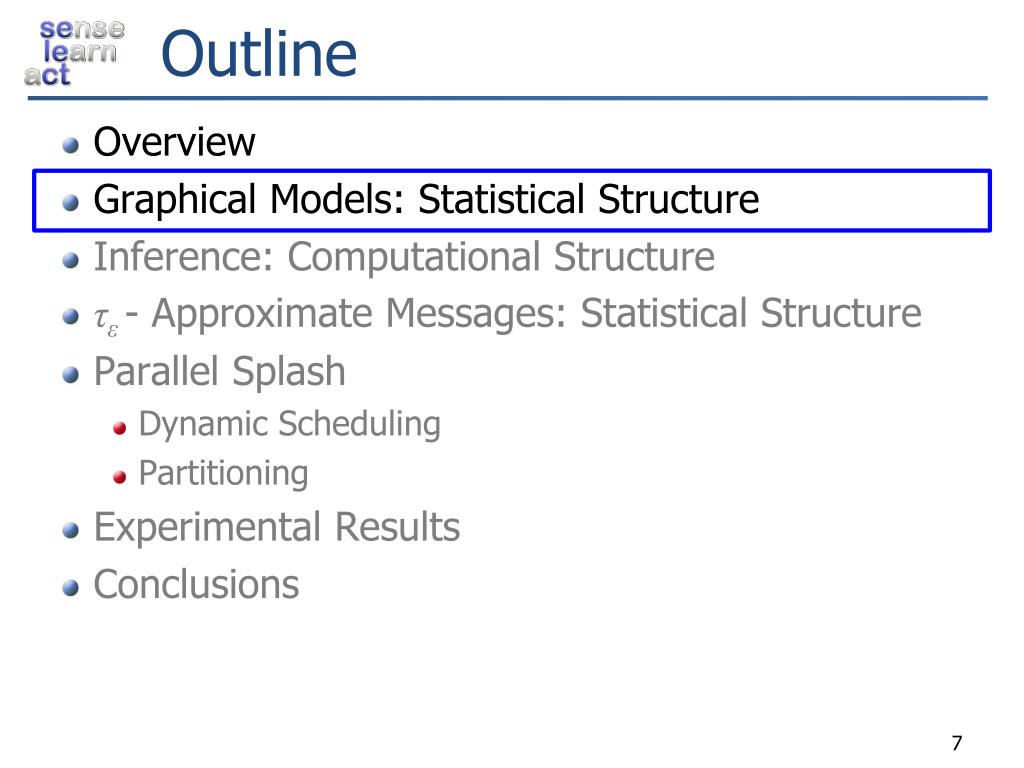Image resolution: width=1024 pixels, height=768 pixels.
Task: Click the bullet next to Graphical Models
Action: [71, 203]
